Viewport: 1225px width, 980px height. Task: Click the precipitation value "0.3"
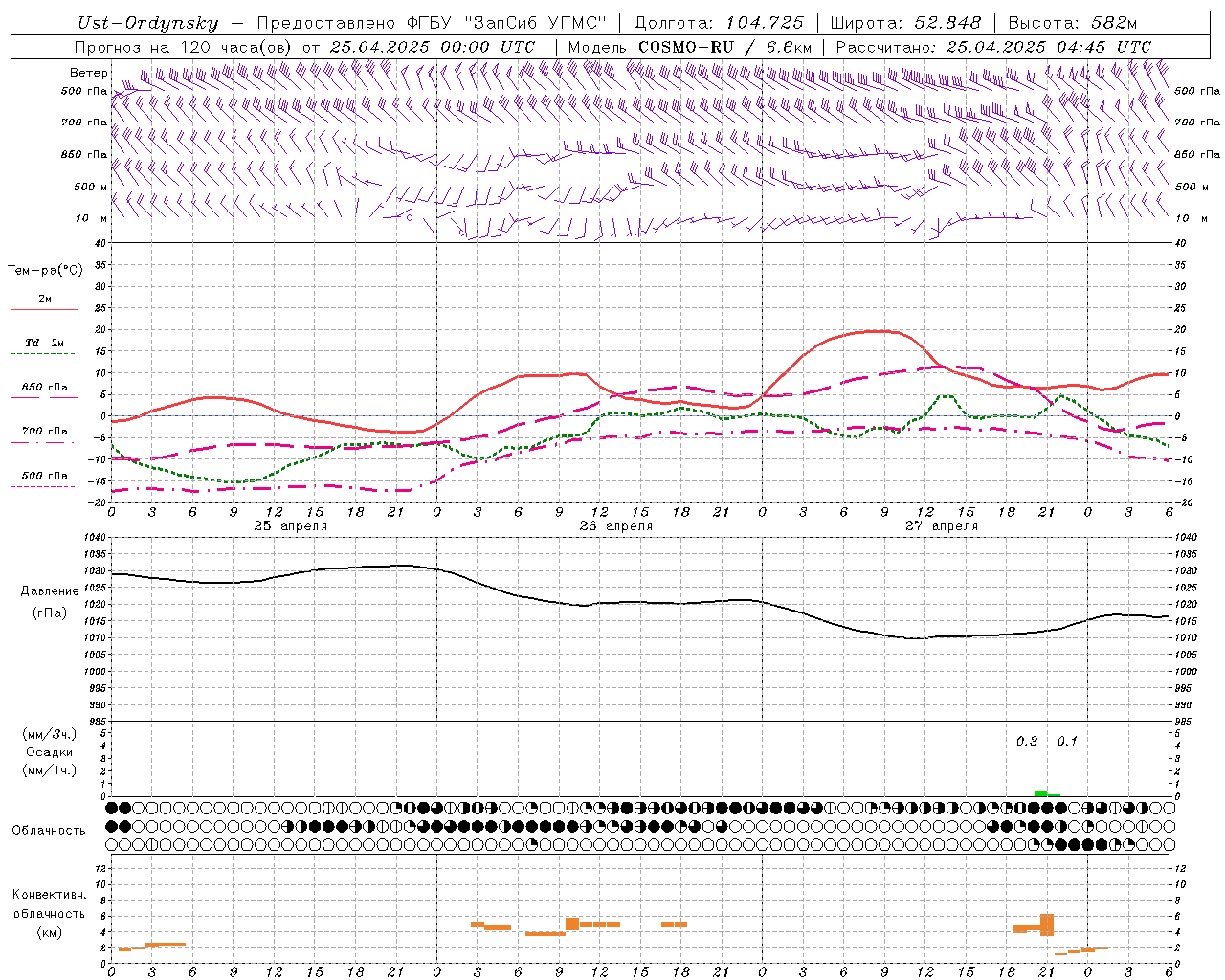(1027, 742)
